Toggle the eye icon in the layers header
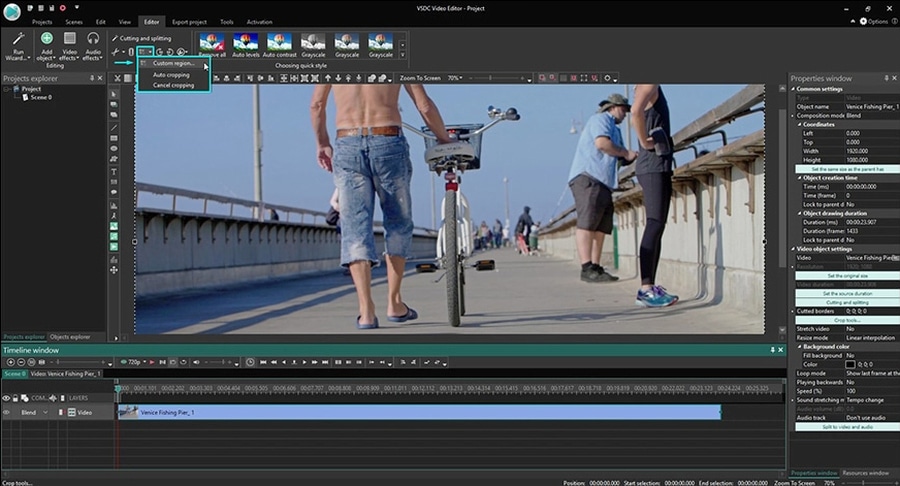900x486 pixels. click(7, 397)
